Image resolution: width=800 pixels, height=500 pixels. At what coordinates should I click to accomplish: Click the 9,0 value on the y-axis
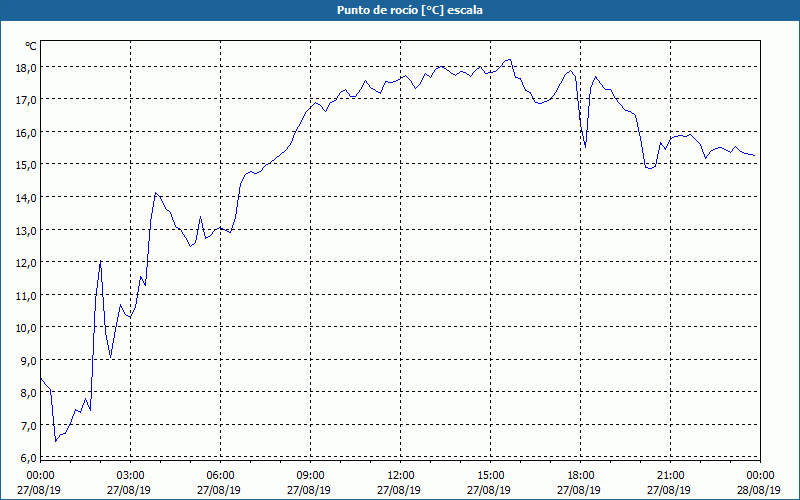[x=28, y=361]
